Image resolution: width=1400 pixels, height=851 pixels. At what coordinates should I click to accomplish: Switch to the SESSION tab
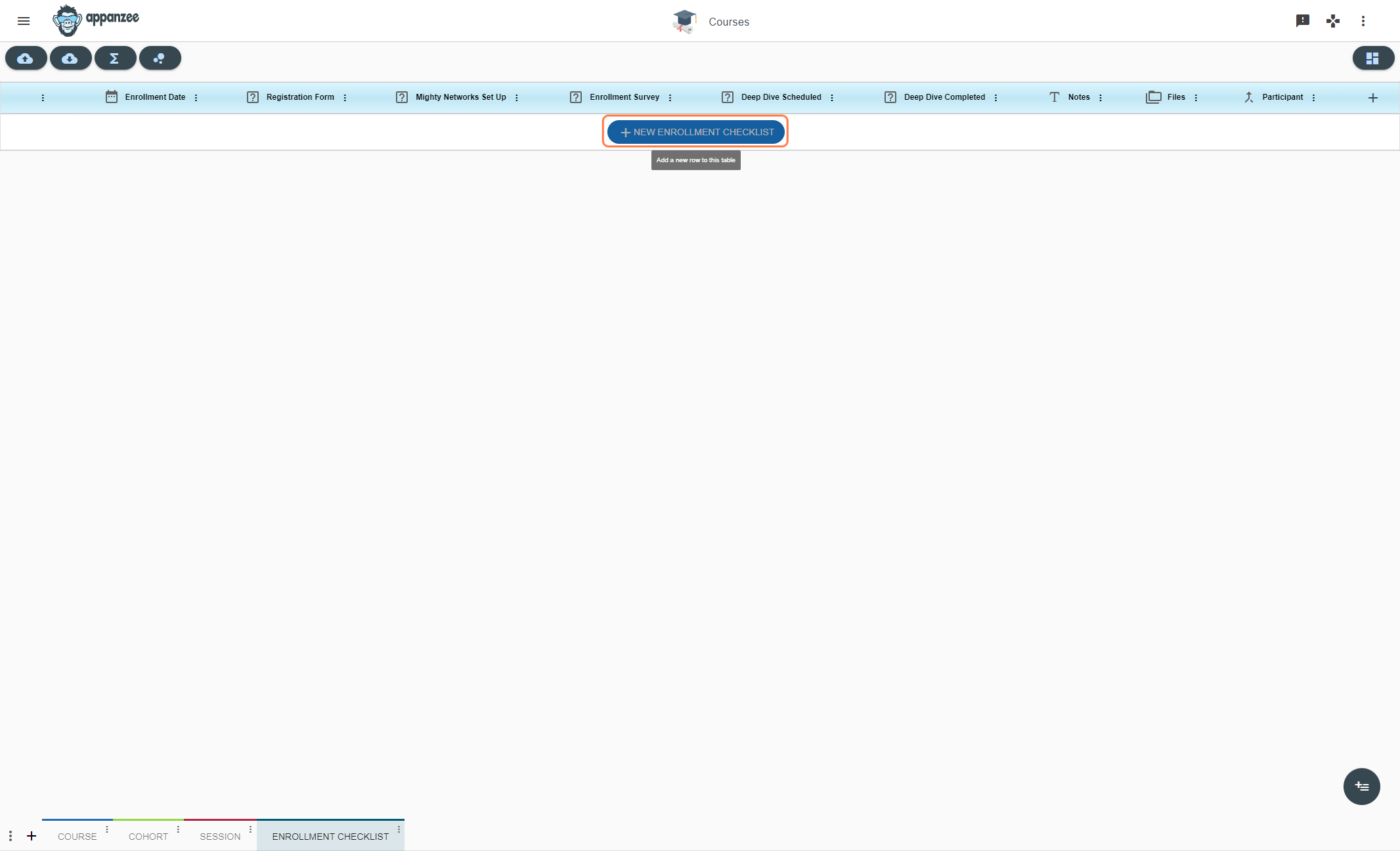(221, 837)
